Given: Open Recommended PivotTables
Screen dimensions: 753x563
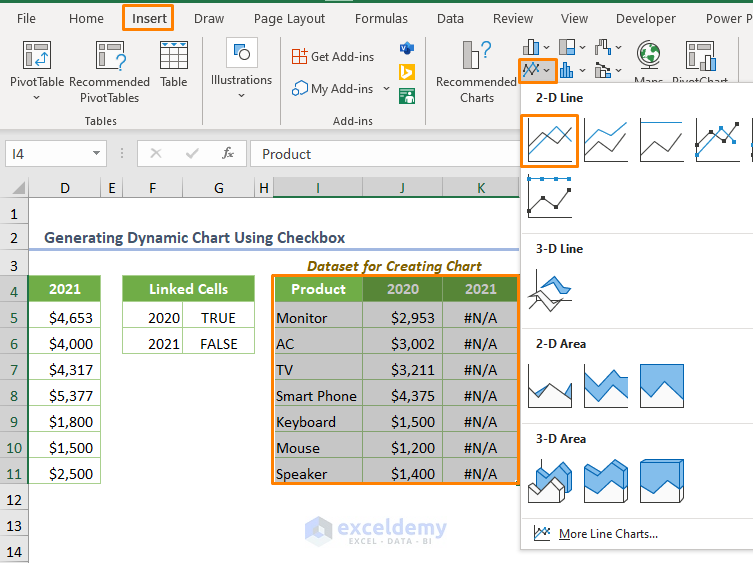Looking at the screenshot, I should [x=109, y=72].
